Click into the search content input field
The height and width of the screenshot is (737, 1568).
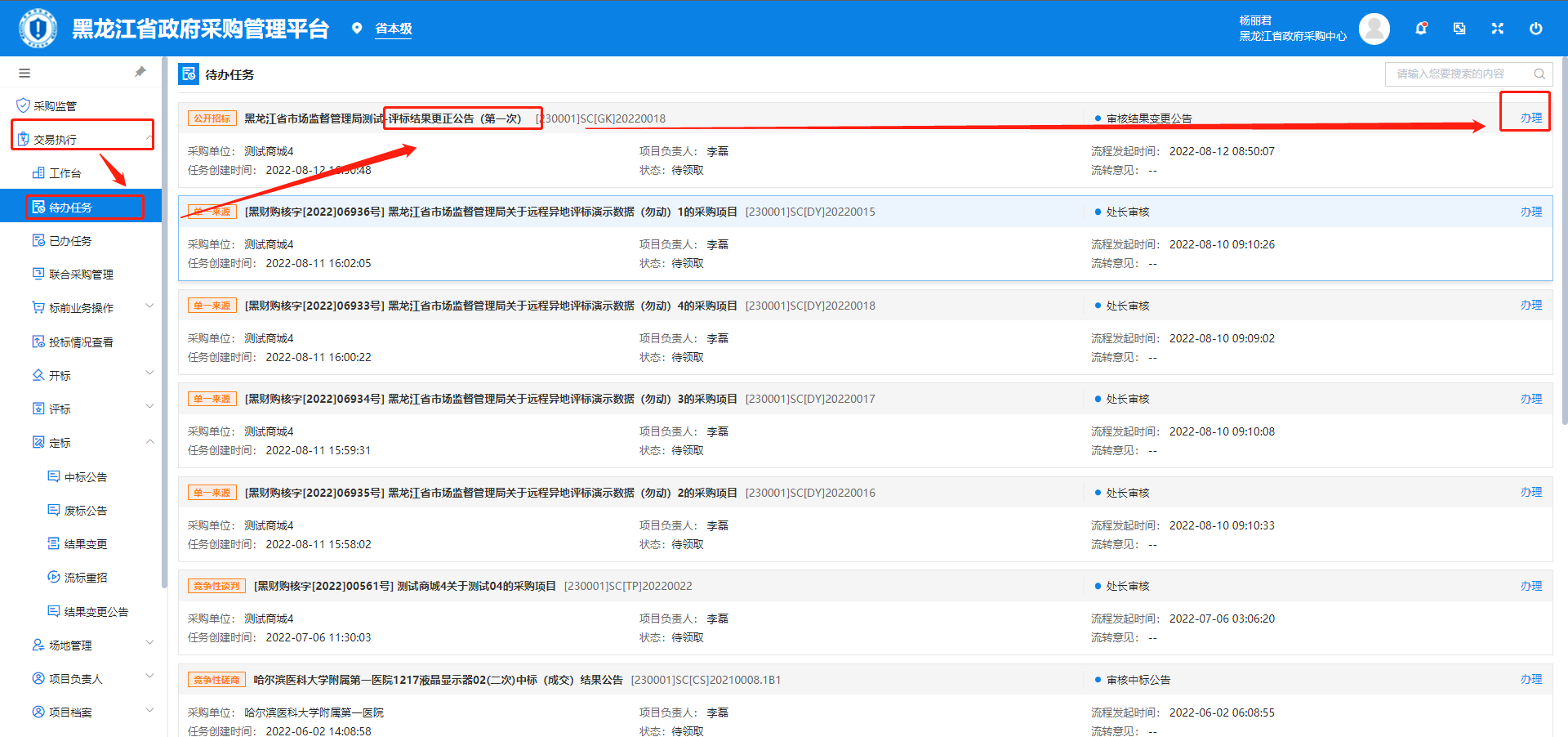coord(1458,74)
